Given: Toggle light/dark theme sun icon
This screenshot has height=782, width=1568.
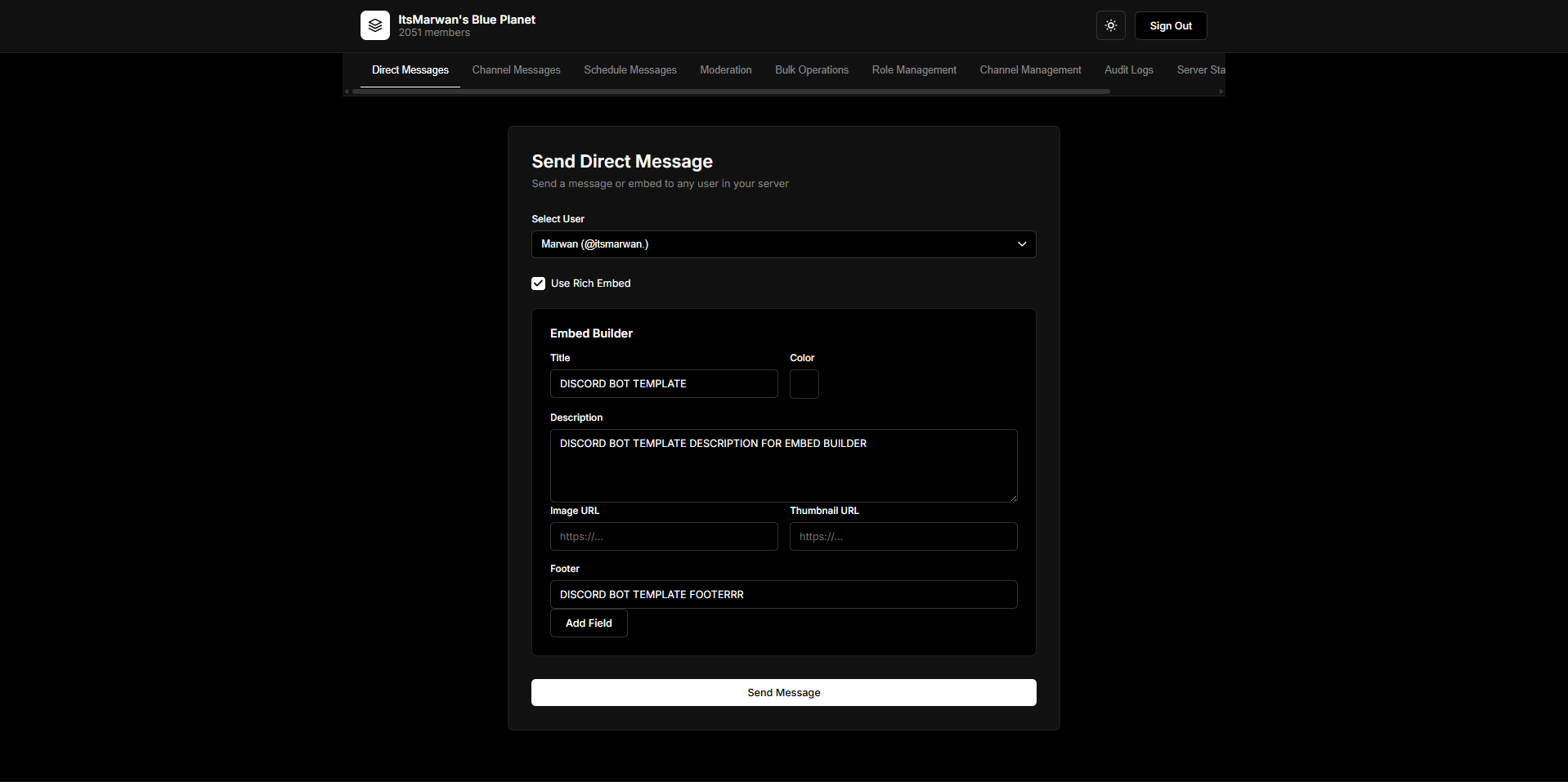Looking at the screenshot, I should tap(1110, 25).
